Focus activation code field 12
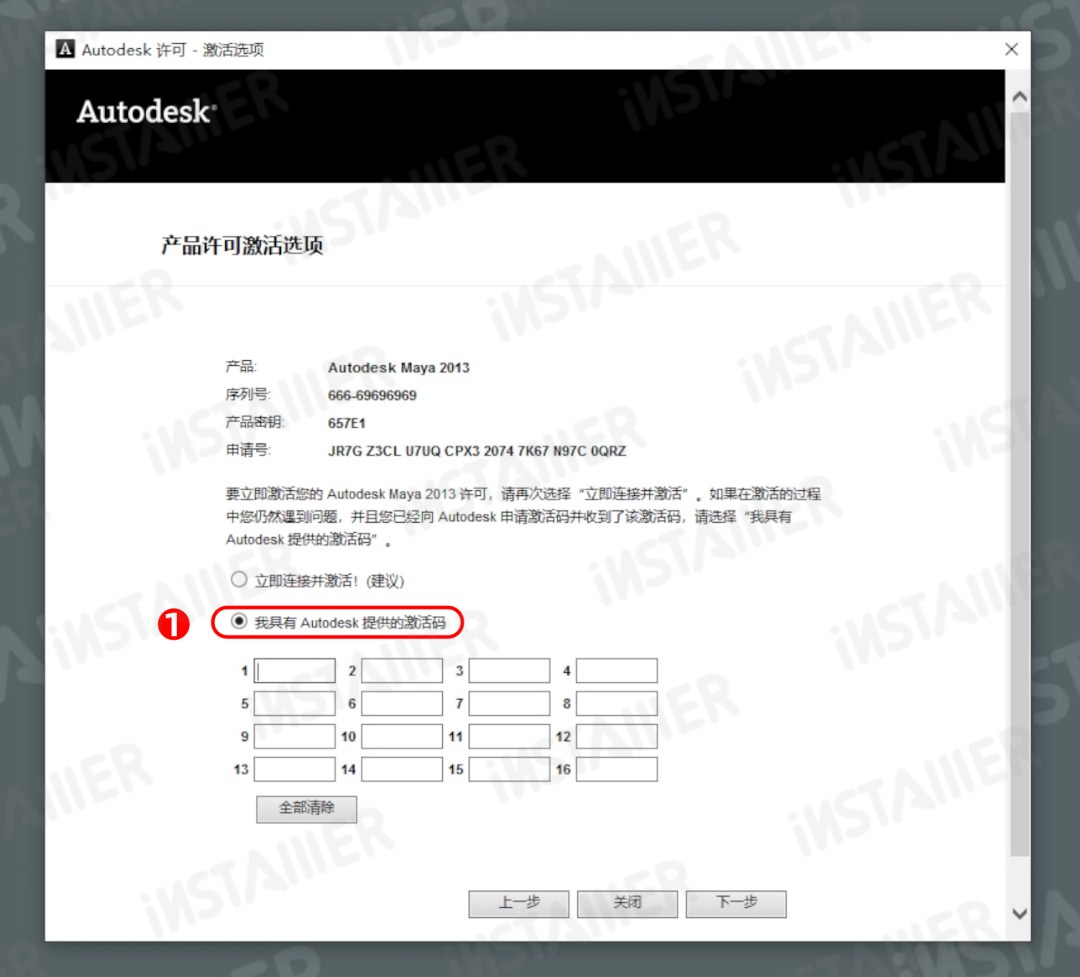 point(617,737)
